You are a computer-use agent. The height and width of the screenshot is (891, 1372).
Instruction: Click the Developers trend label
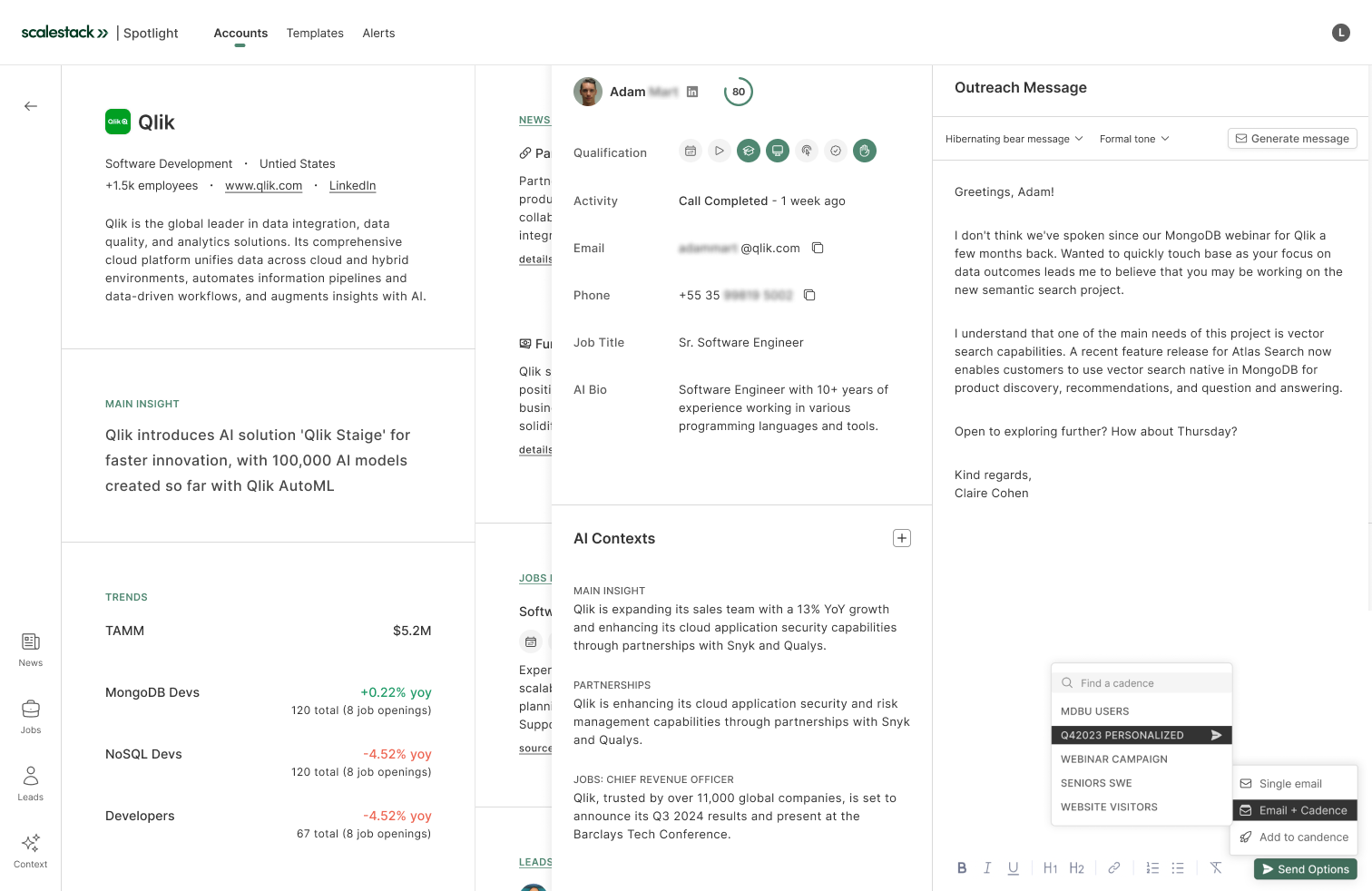click(140, 816)
